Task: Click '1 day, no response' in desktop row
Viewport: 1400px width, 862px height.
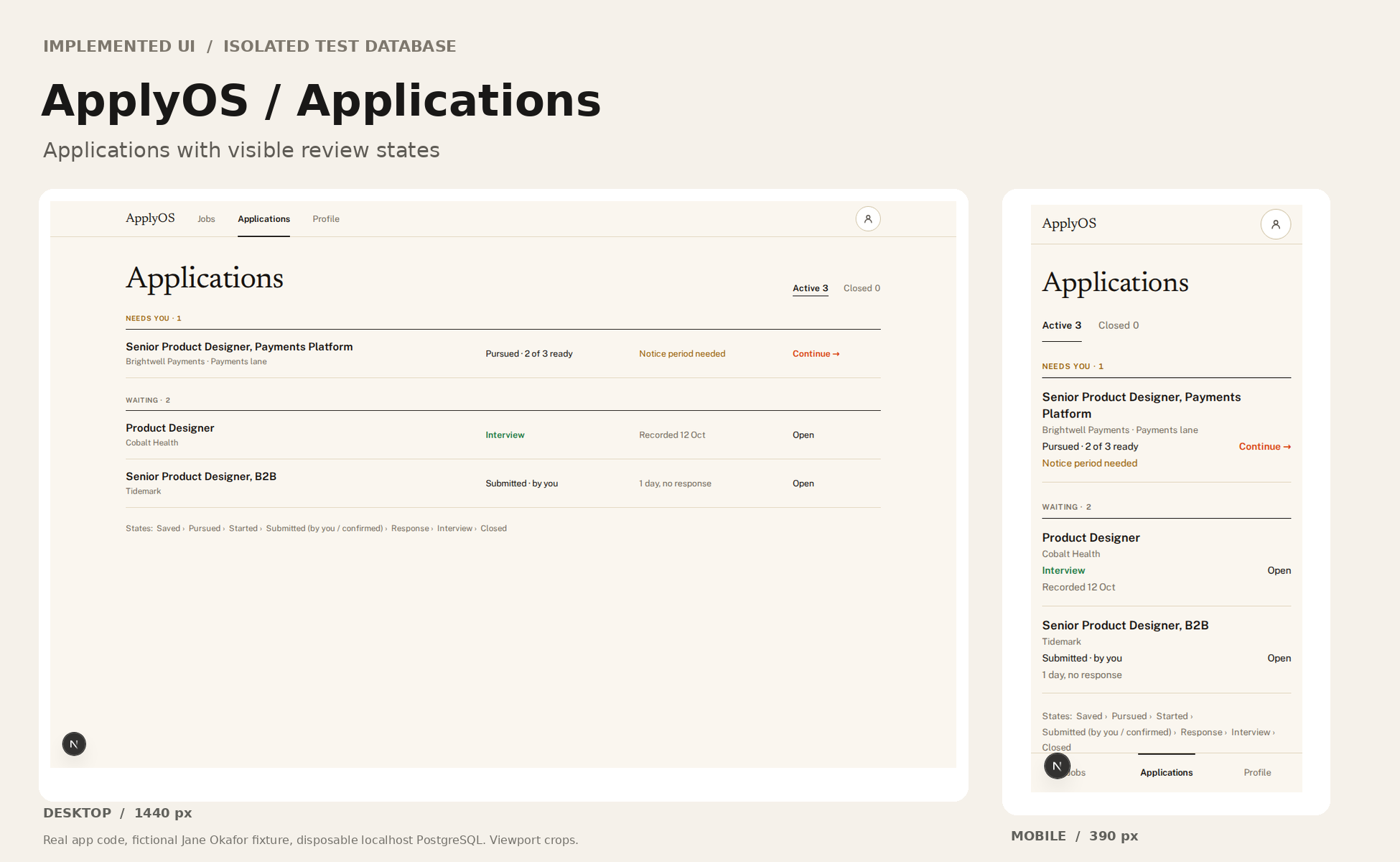Action: pos(675,483)
